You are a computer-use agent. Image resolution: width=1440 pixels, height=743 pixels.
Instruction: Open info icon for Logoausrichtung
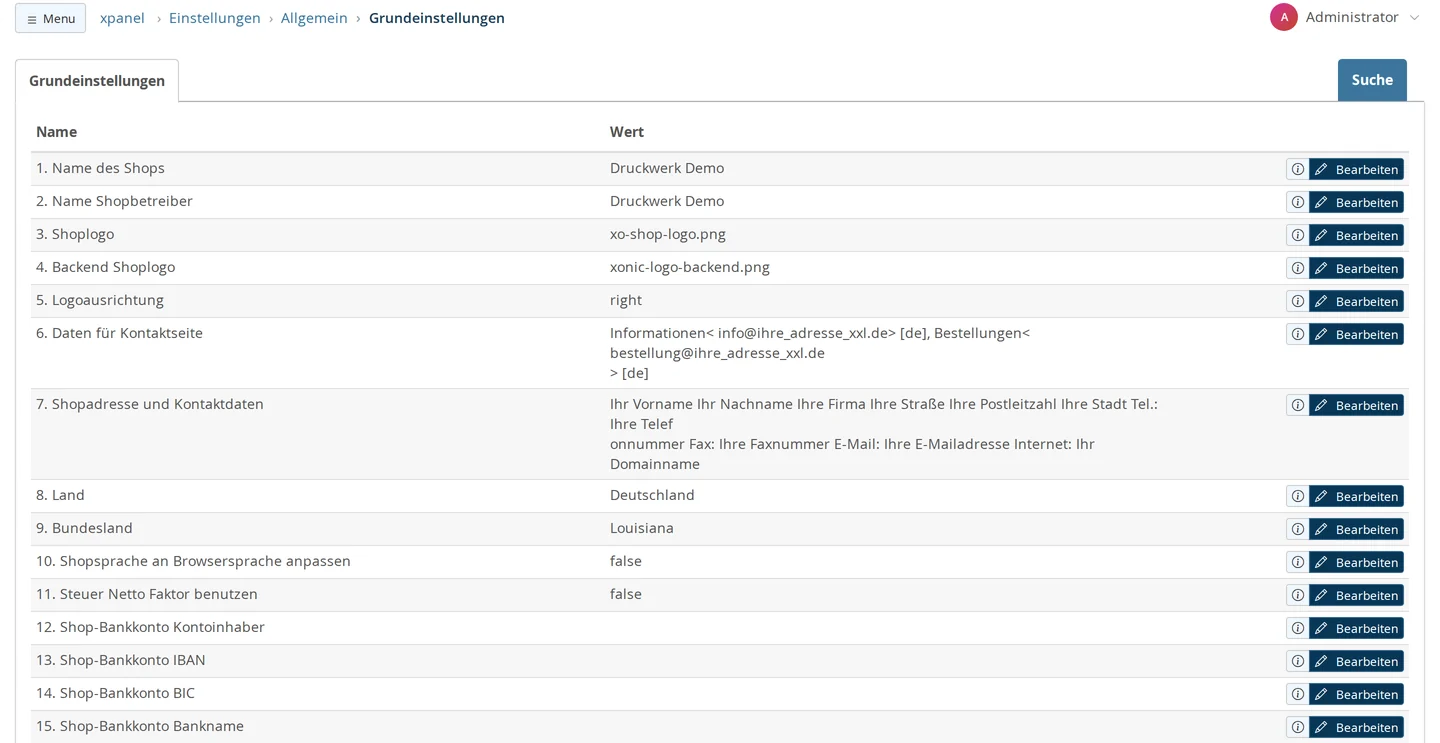(1297, 301)
